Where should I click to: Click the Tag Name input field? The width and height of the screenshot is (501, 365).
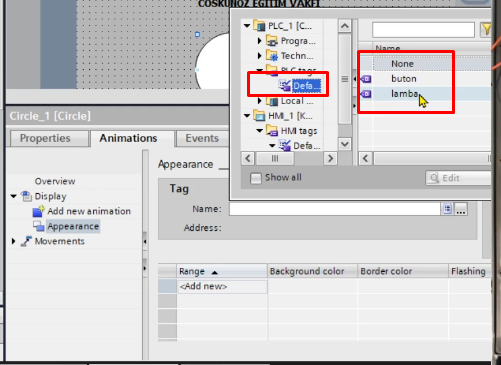point(335,209)
